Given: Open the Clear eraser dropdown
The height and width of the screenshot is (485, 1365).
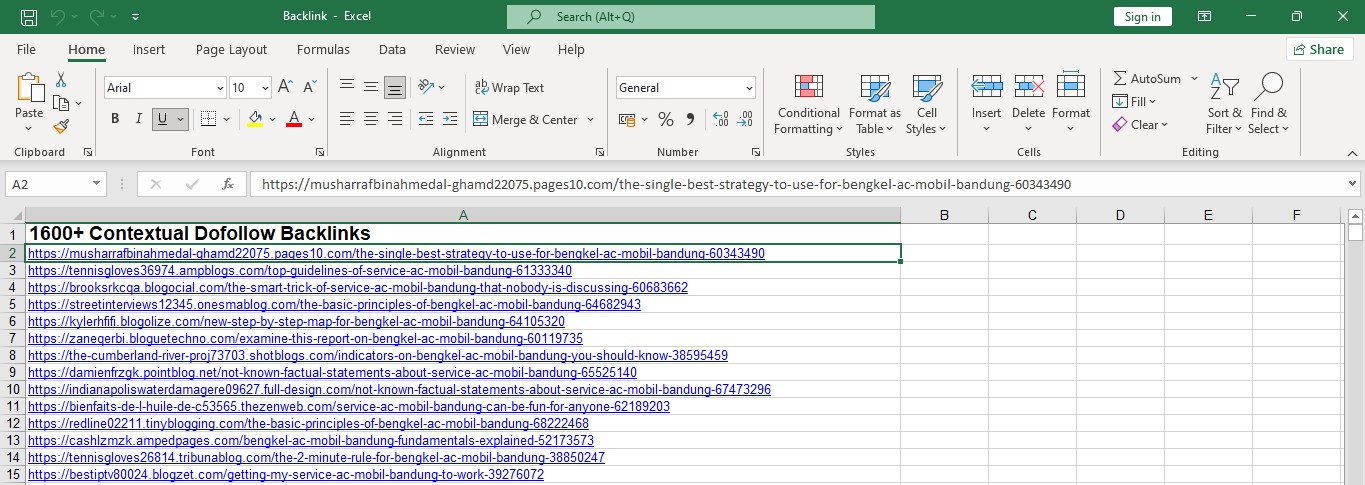Looking at the screenshot, I should click(1140, 124).
